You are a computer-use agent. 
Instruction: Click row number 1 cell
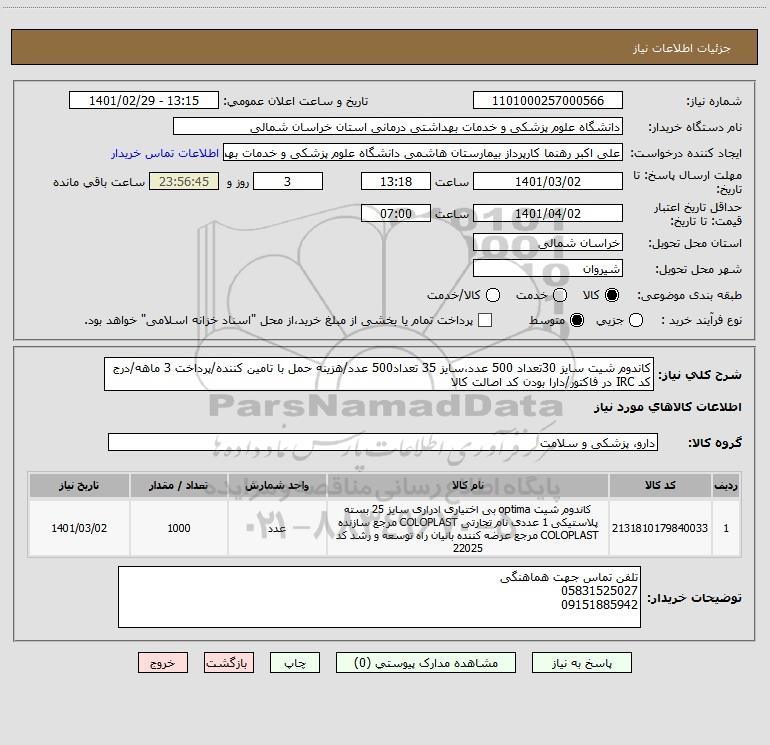click(x=726, y=528)
